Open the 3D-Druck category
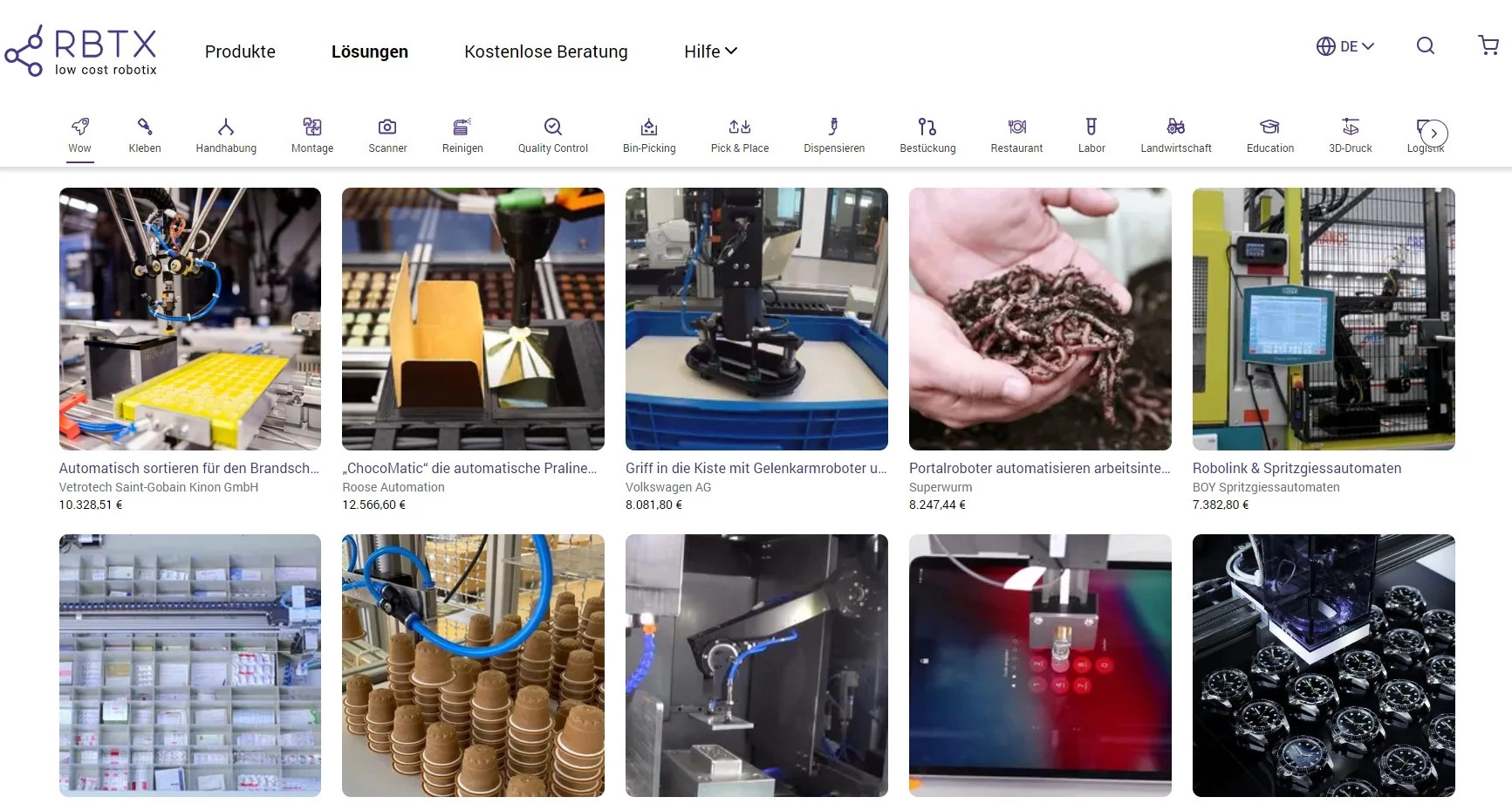 [x=1350, y=133]
